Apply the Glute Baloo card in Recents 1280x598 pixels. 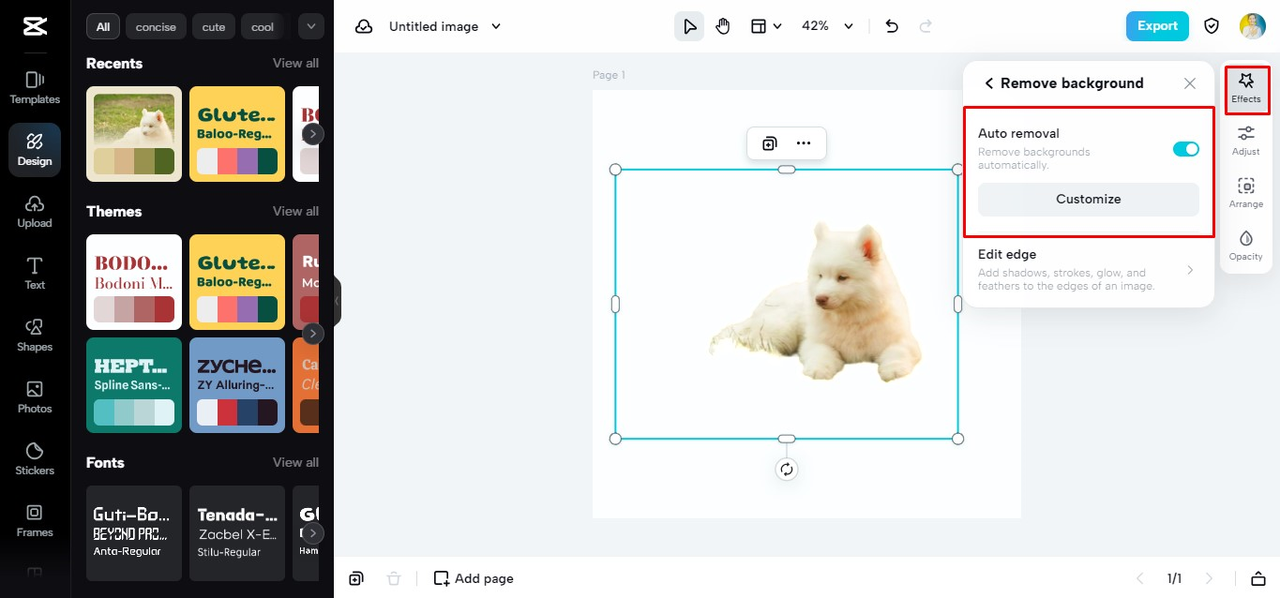point(237,134)
